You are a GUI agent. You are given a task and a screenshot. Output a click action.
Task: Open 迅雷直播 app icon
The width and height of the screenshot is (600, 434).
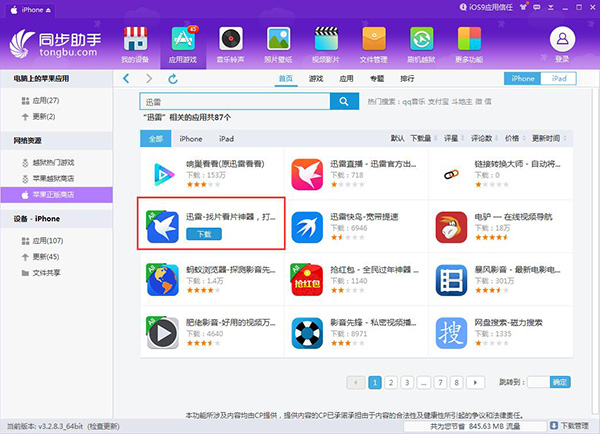point(307,175)
